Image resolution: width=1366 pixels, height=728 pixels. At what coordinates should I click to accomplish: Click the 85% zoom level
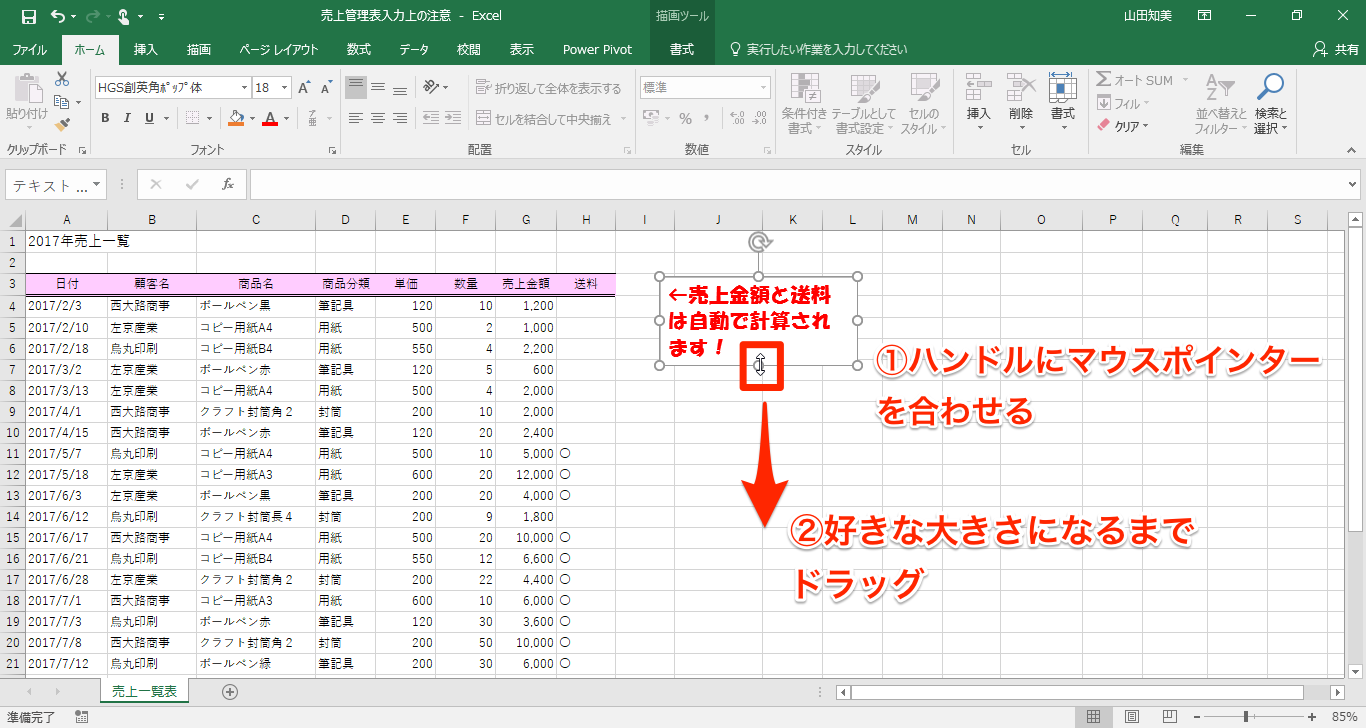tap(1343, 717)
